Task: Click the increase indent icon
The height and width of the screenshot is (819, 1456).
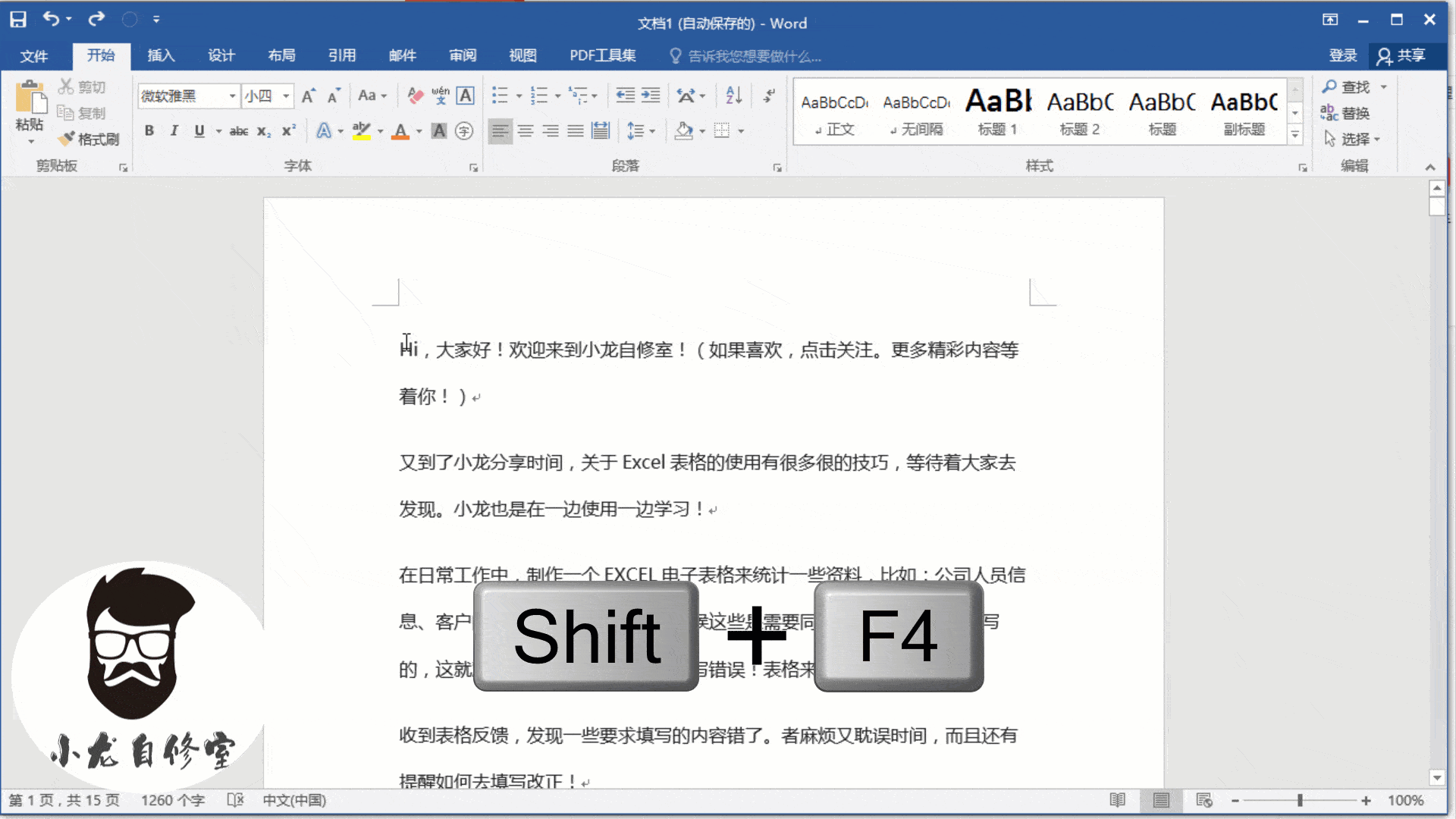Action: pyautogui.click(x=651, y=96)
